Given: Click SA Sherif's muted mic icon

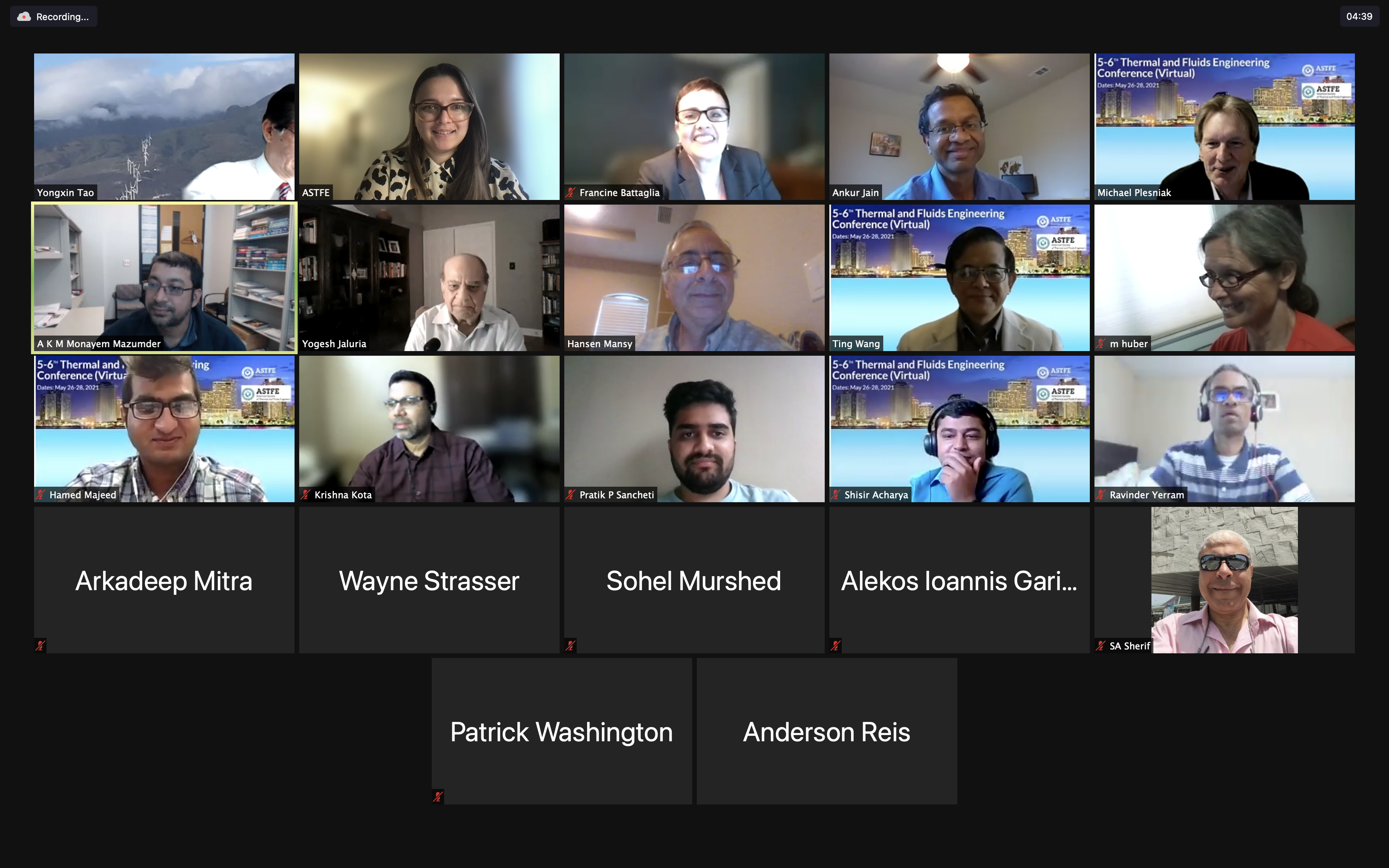Looking at the screenshot, I should 1101,646.
